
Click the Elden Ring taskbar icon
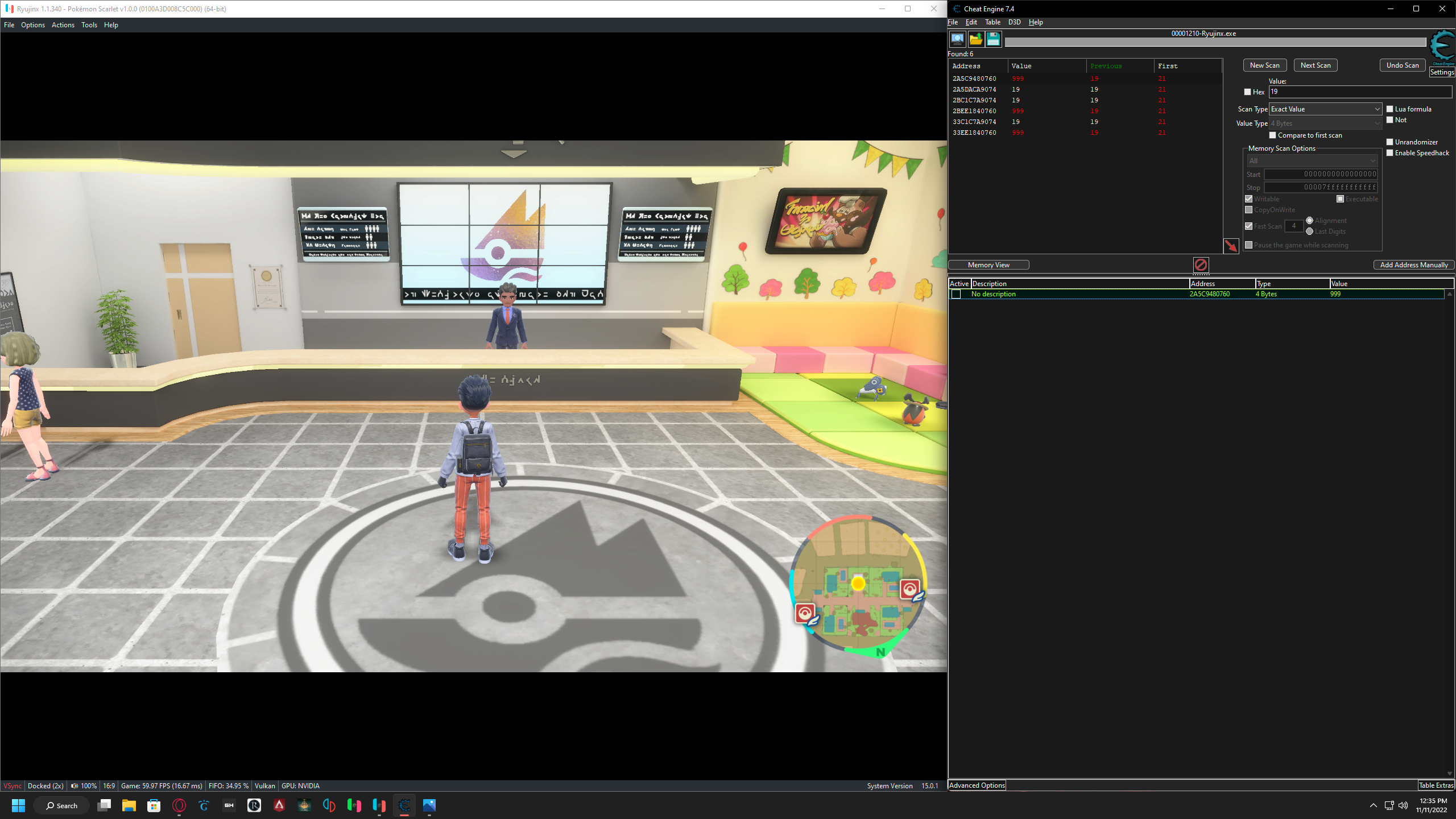[304, 805]
